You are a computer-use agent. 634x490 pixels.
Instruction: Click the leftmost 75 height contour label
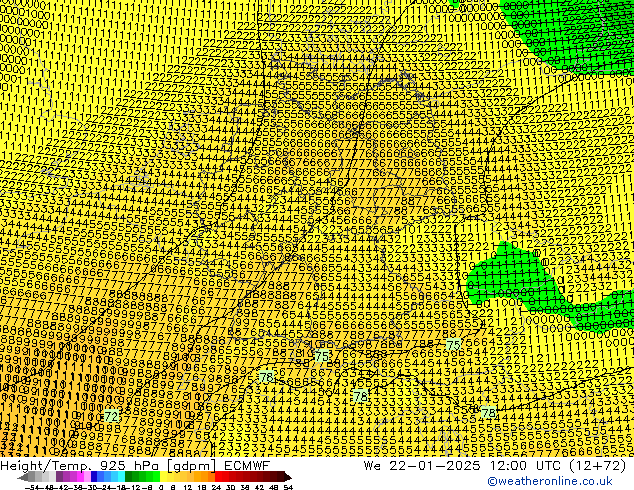tap(322, 356)
